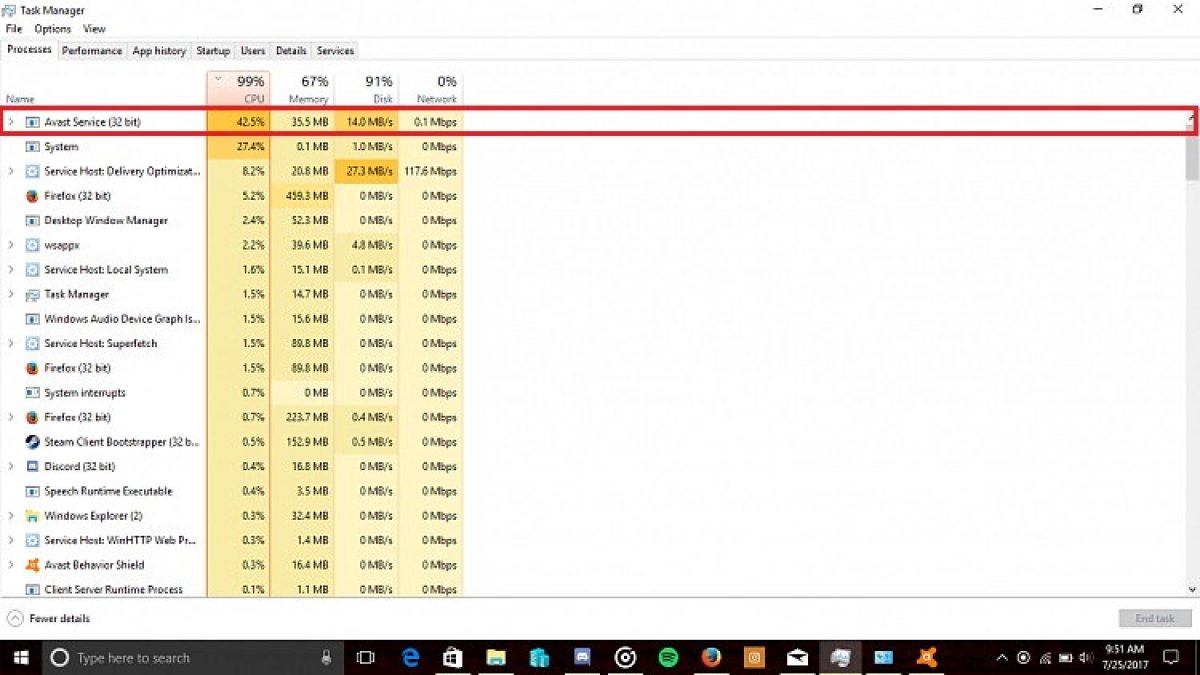Click the 'Type here to search' box
The height and width of the screenshot is (675, 1200).
pyautogui.click(x=190, y=658)
